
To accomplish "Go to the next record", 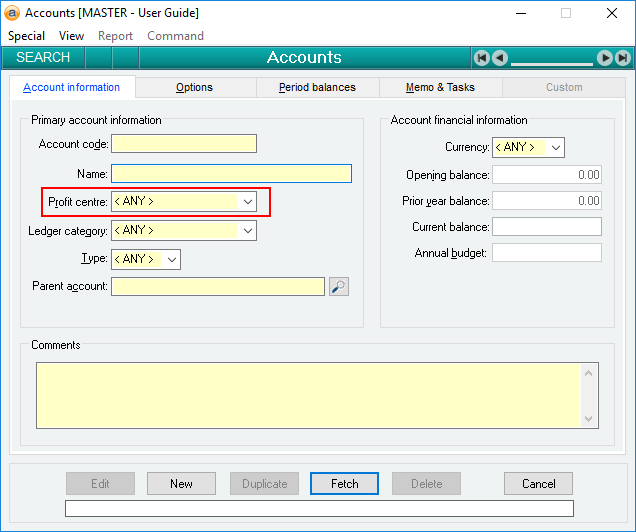I will [x=605, y=58].
